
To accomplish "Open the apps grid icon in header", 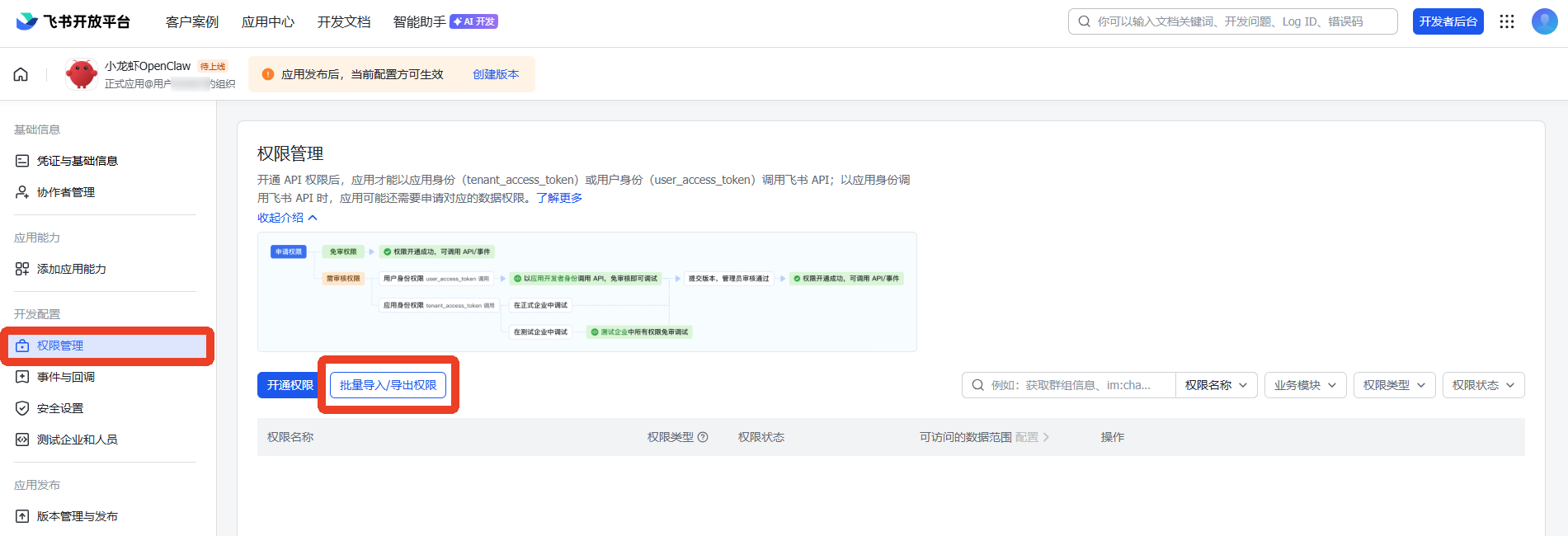I will click(1507, 21).
